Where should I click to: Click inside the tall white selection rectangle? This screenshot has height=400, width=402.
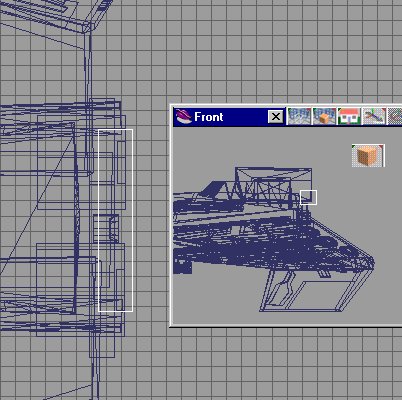(x=115, y=220)
